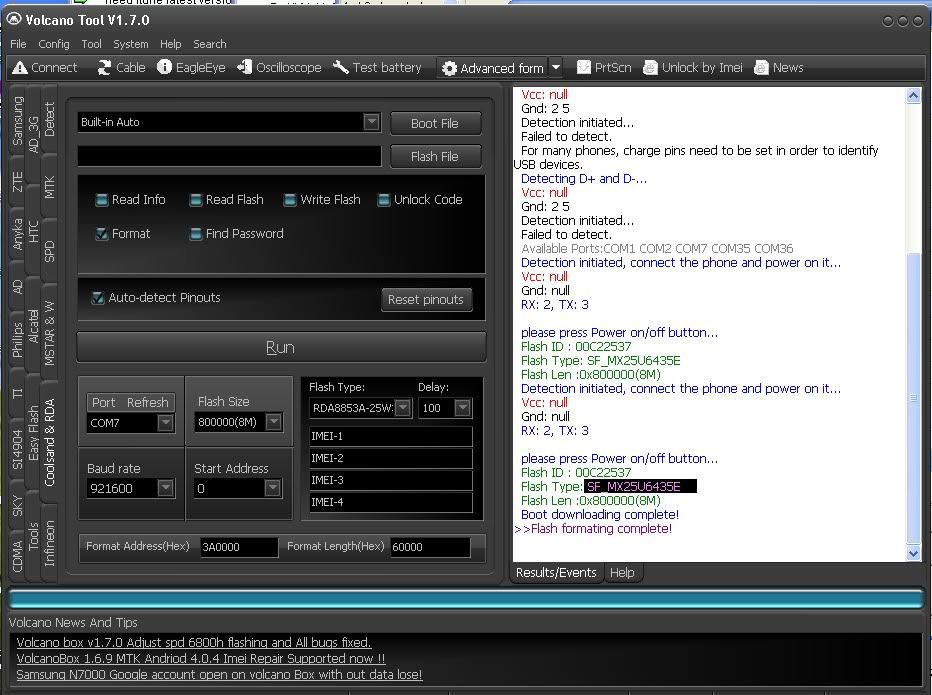The image size is (932, 695).
Task: Open the Volcano box v1.7.0 news link
Action: (x=194, y=642)
